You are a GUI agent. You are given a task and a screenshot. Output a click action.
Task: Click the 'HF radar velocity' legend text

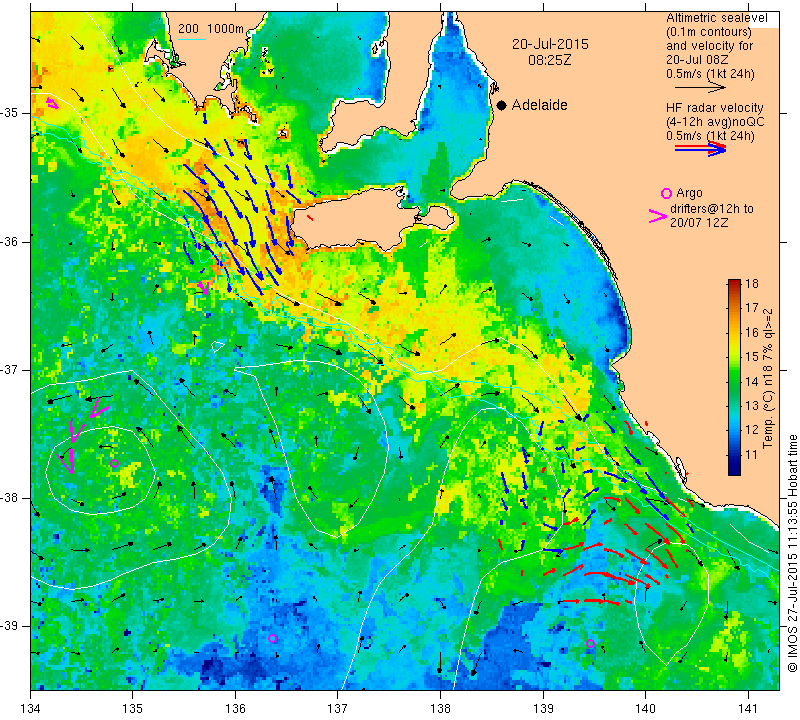coord(714,108)
